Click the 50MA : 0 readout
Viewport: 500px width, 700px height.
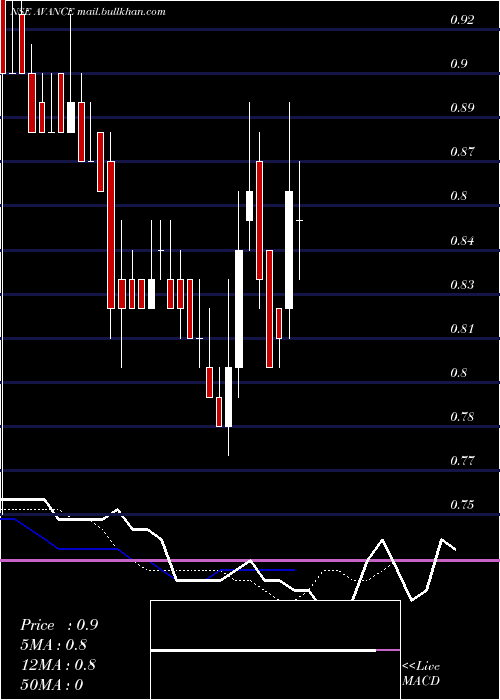(52, 685)
